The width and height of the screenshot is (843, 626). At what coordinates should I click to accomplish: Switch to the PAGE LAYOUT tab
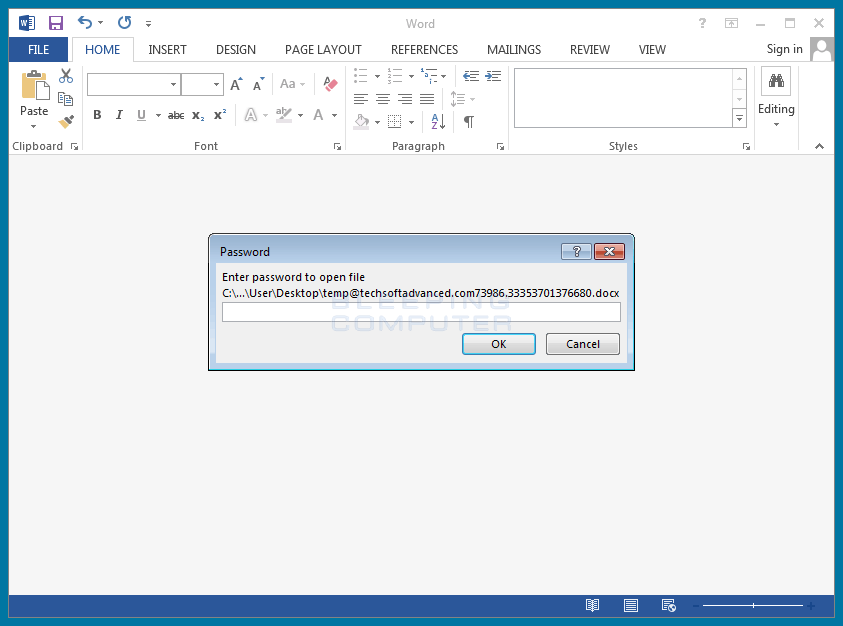click(x=323, y=49)
